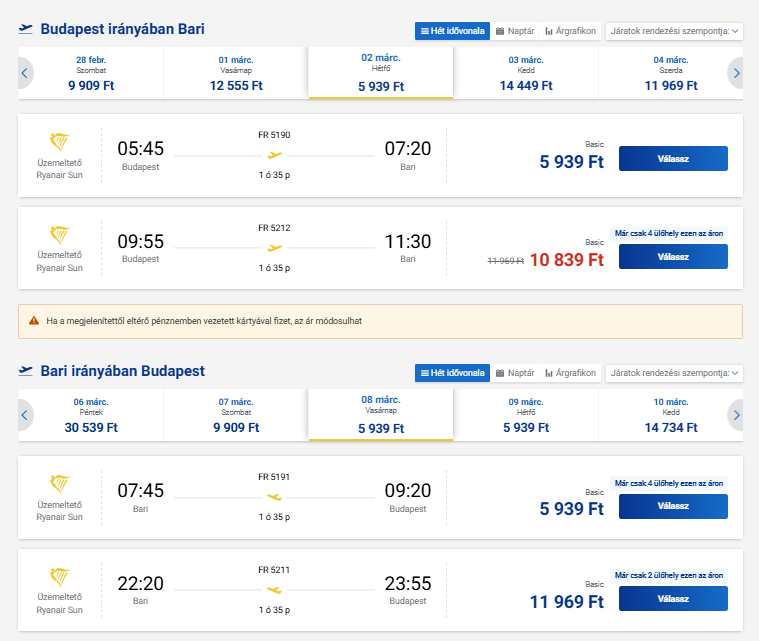Click the plane icon beside Budapest irányában Bari
The image size is (759, 641).
[26, 29]
